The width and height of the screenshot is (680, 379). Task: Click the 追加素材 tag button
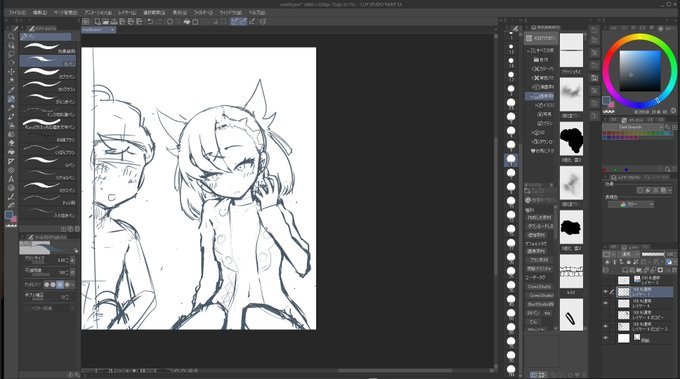pyautogui.click(x=536, y=235)
